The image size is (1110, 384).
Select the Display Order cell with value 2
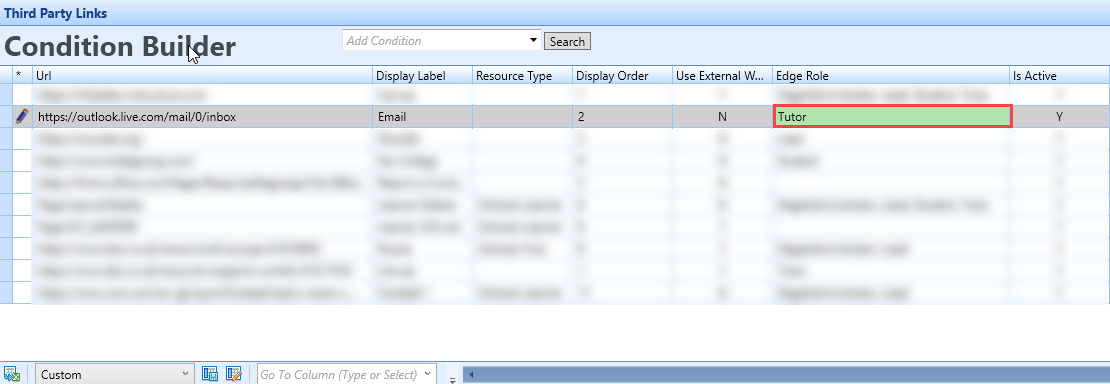pyautogui.click(x=622, y=117)
